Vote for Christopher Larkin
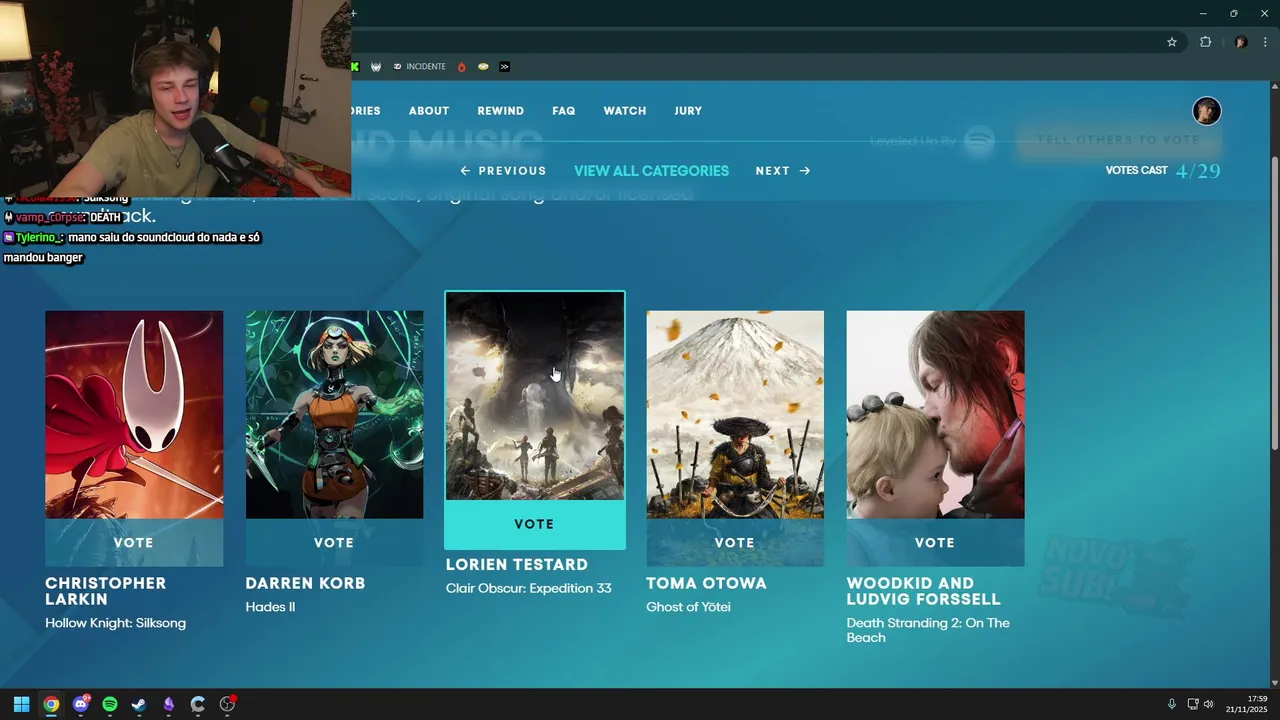Screen dimensions: 1280x720 [x=134, y=543]
